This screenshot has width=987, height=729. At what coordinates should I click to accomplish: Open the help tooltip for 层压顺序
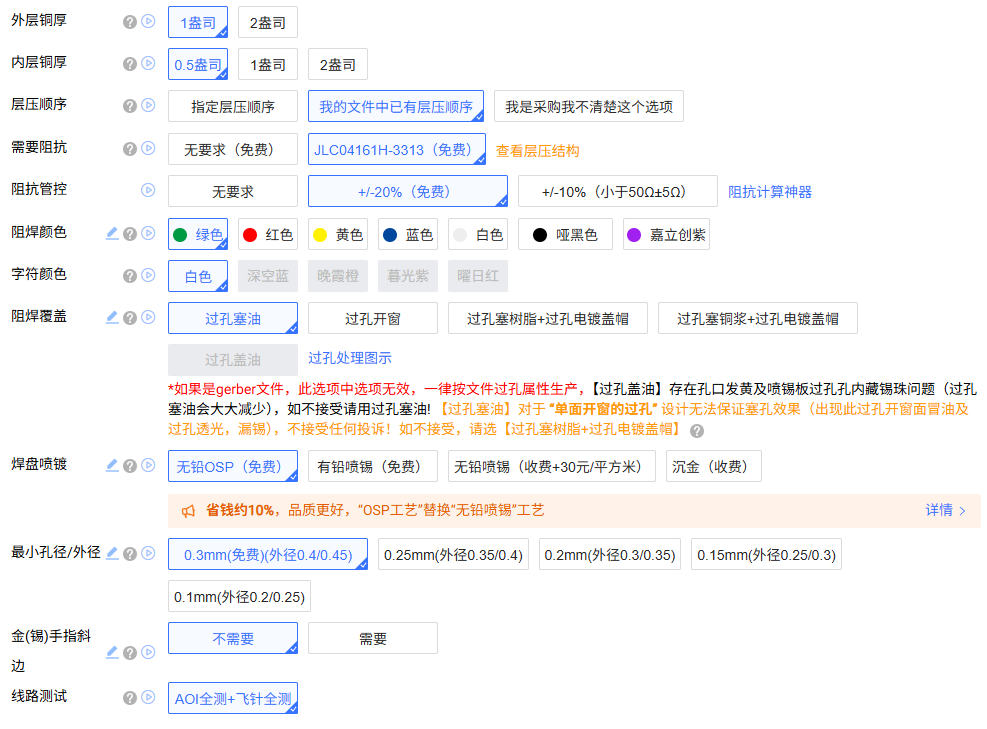click(130, 106)
